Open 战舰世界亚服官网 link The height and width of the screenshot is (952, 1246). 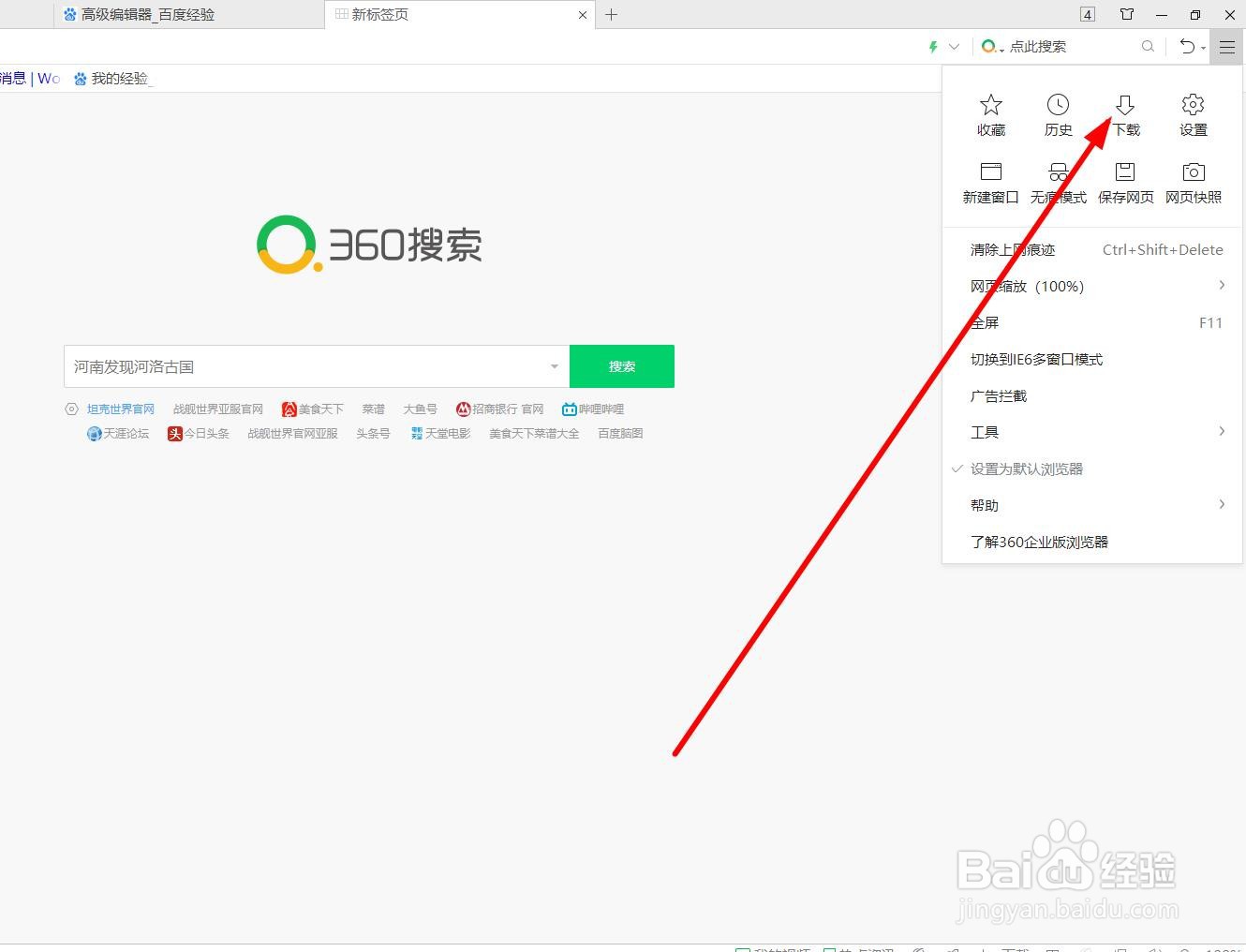point(218,409)
